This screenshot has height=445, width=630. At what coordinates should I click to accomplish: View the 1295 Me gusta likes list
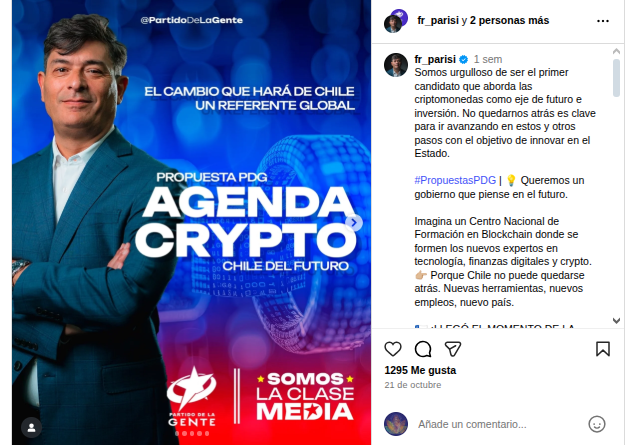point(420,370)
